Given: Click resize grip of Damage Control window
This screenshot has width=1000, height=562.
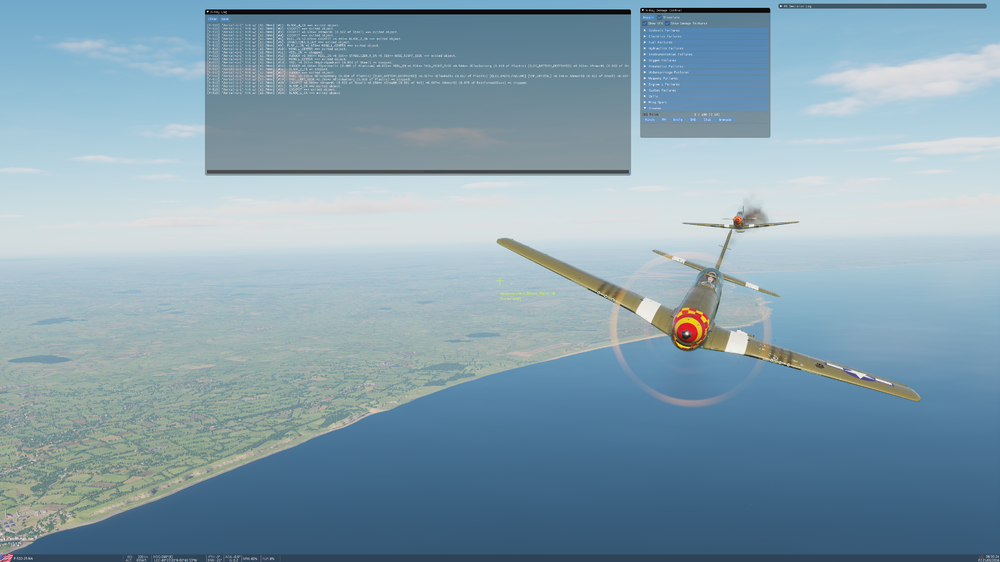Looking at the screenshot, I should [768, 135].
